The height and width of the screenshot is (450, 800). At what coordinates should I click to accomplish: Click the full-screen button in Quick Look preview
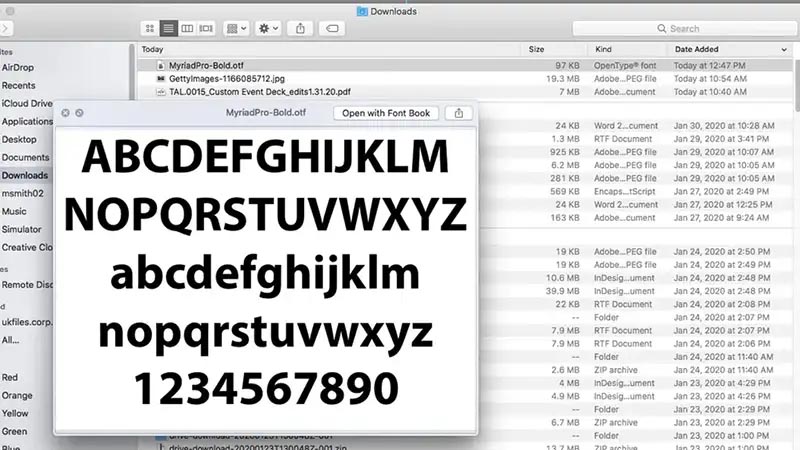(80, 113)
